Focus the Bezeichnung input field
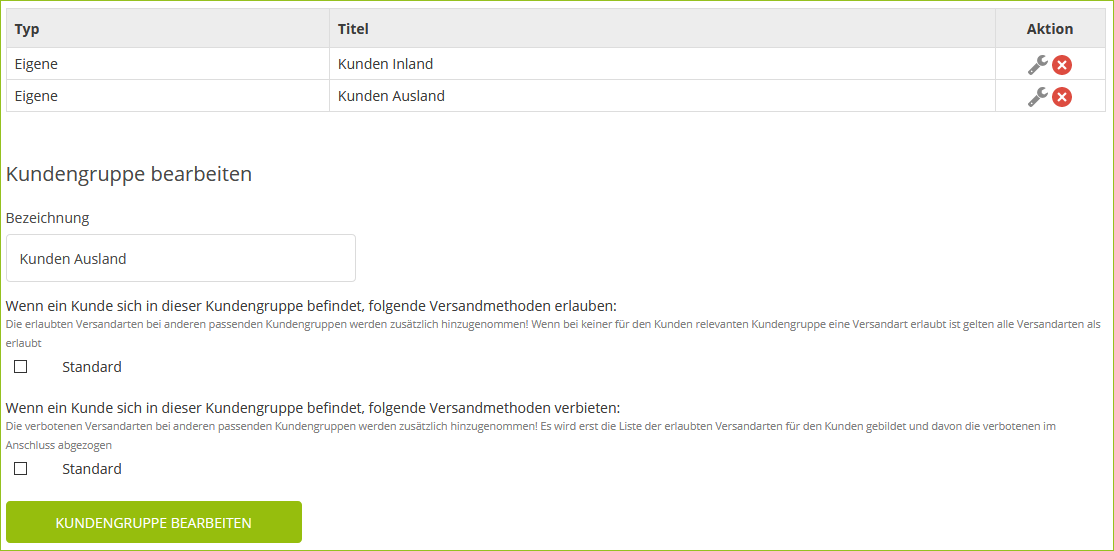 180,258
